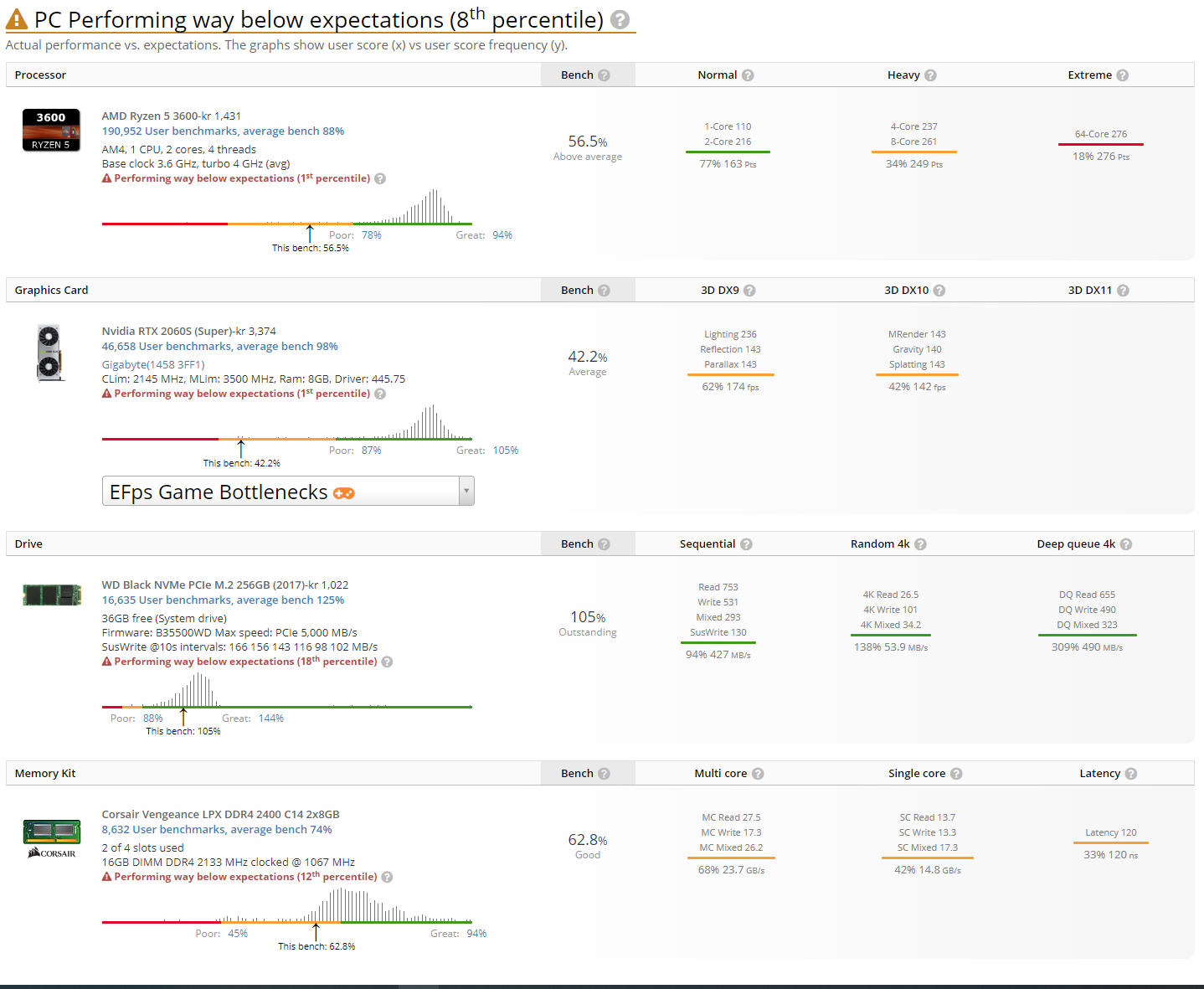Viewport: 1204px width, 989px height.
Task: Click the processor's 56.5% bench score
Action: coord(588,142)
